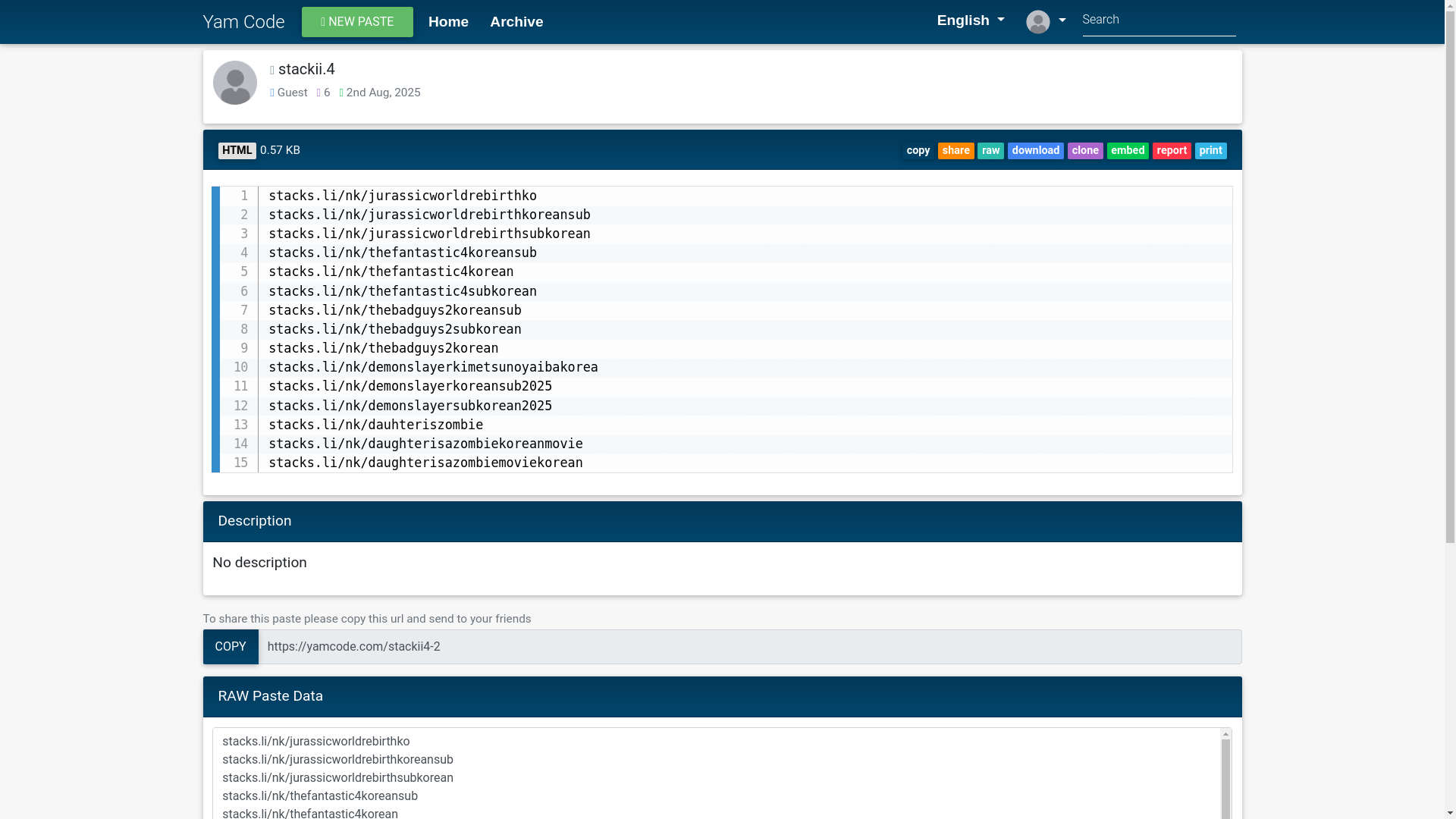
Task: Go to the Home menu item
Action: [448, 22]
